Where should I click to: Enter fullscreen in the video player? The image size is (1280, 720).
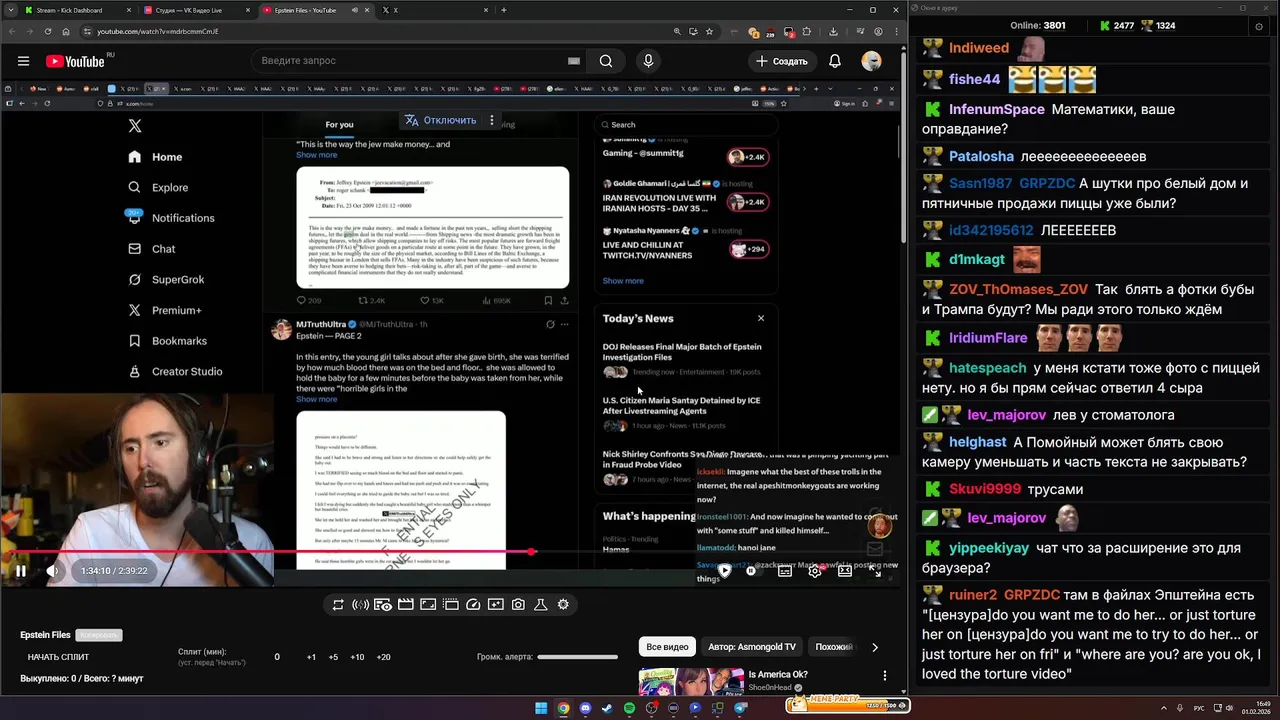877,571
